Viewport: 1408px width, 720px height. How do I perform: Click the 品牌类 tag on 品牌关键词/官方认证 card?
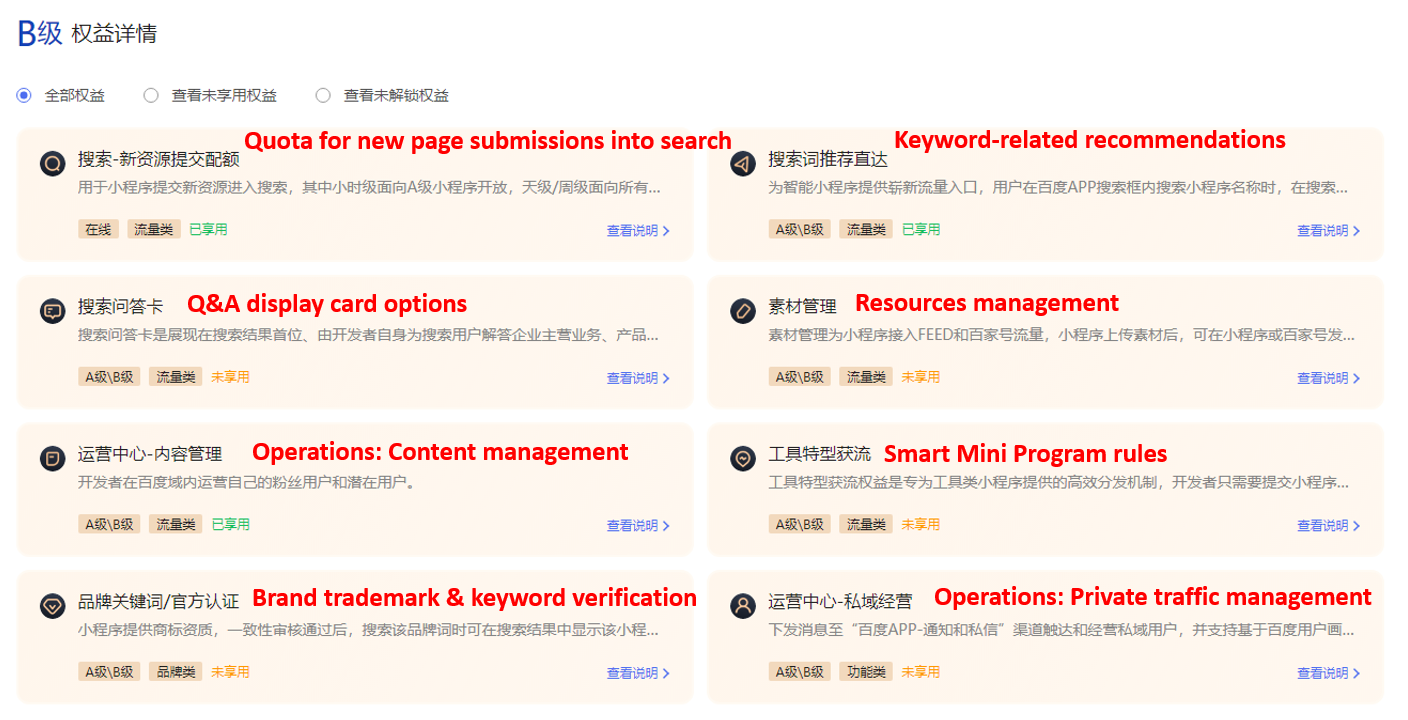click(176, 672)
